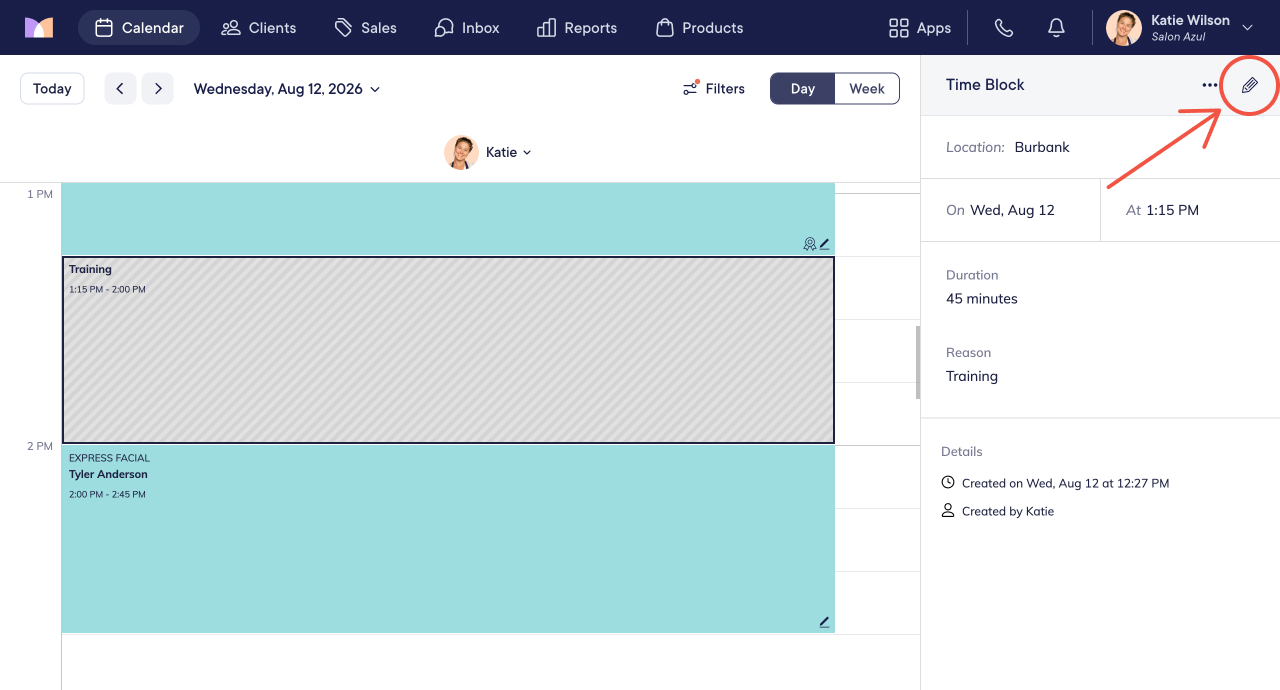This screenshot has width=1280, height=690.
Task: Switch to Day view
Action: tap(803, 88)
